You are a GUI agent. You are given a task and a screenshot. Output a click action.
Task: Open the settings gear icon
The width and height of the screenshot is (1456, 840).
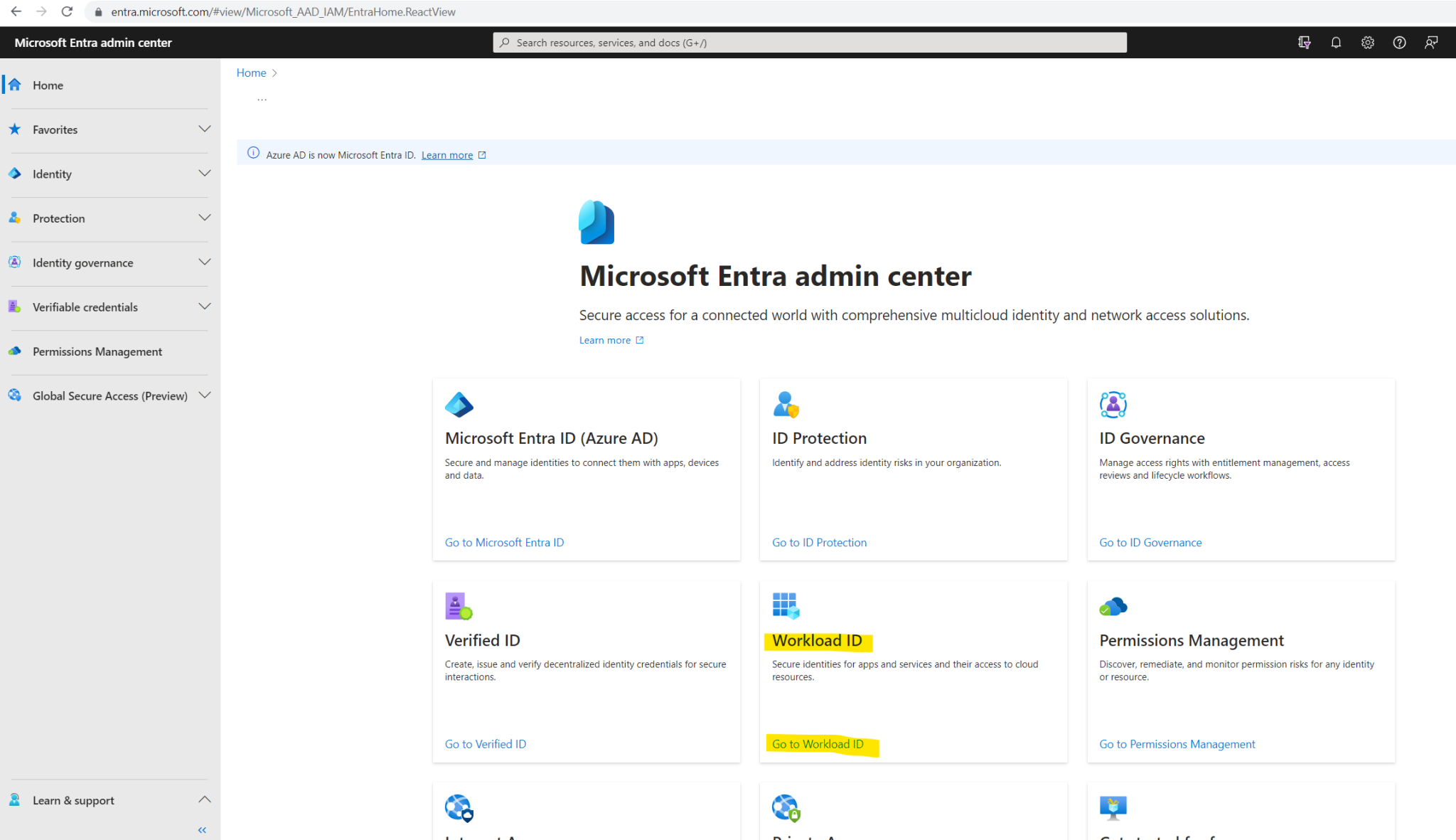pos(1367,42)
